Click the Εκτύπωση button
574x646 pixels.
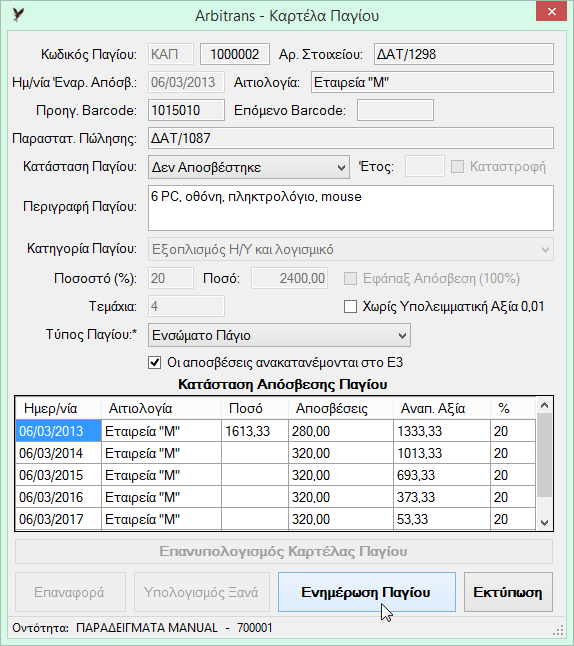[508, 592]
